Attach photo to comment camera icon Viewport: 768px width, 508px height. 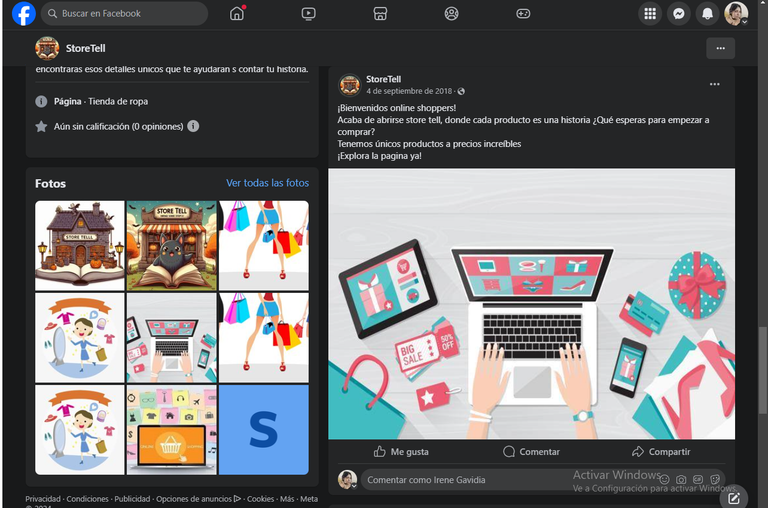coord(681,480)
